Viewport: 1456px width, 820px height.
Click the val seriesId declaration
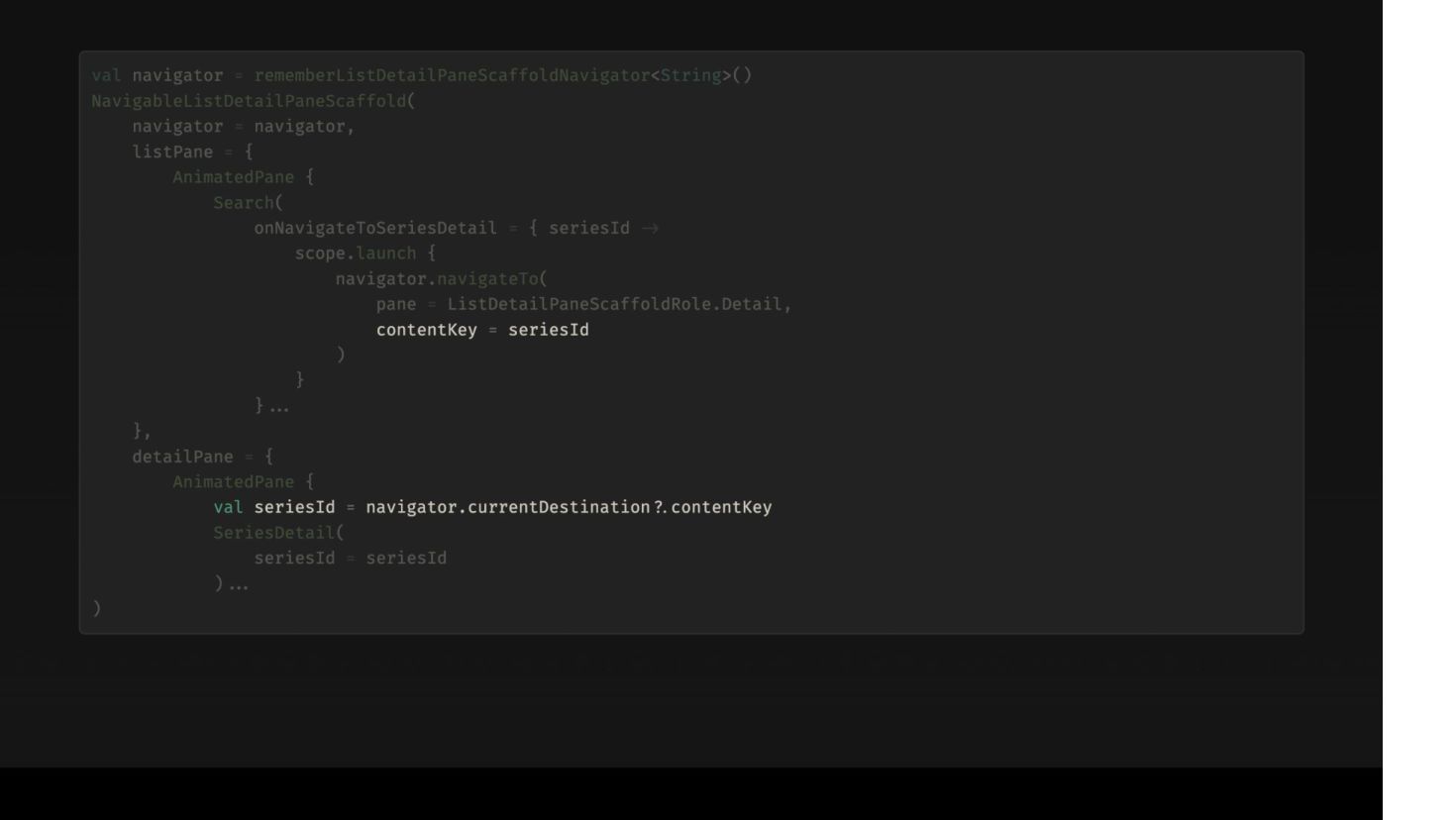(x=274, y=507)
